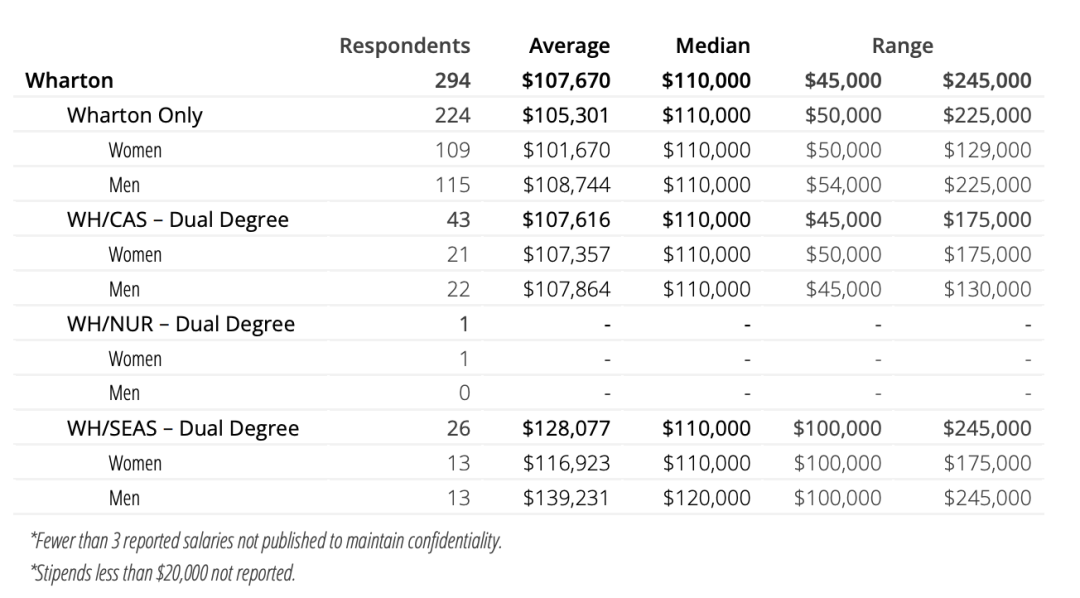
Task: Click the $139,231 average salary cell
Action: click(x=565, y=498)
